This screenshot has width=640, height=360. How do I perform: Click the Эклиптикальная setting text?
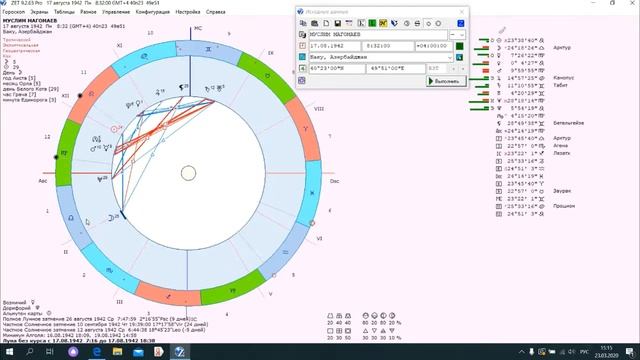(20, 45)
